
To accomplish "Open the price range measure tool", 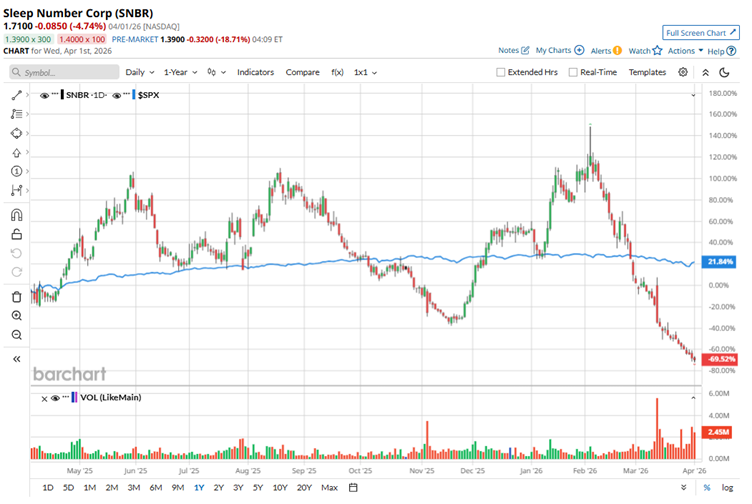I will (16, 190).
